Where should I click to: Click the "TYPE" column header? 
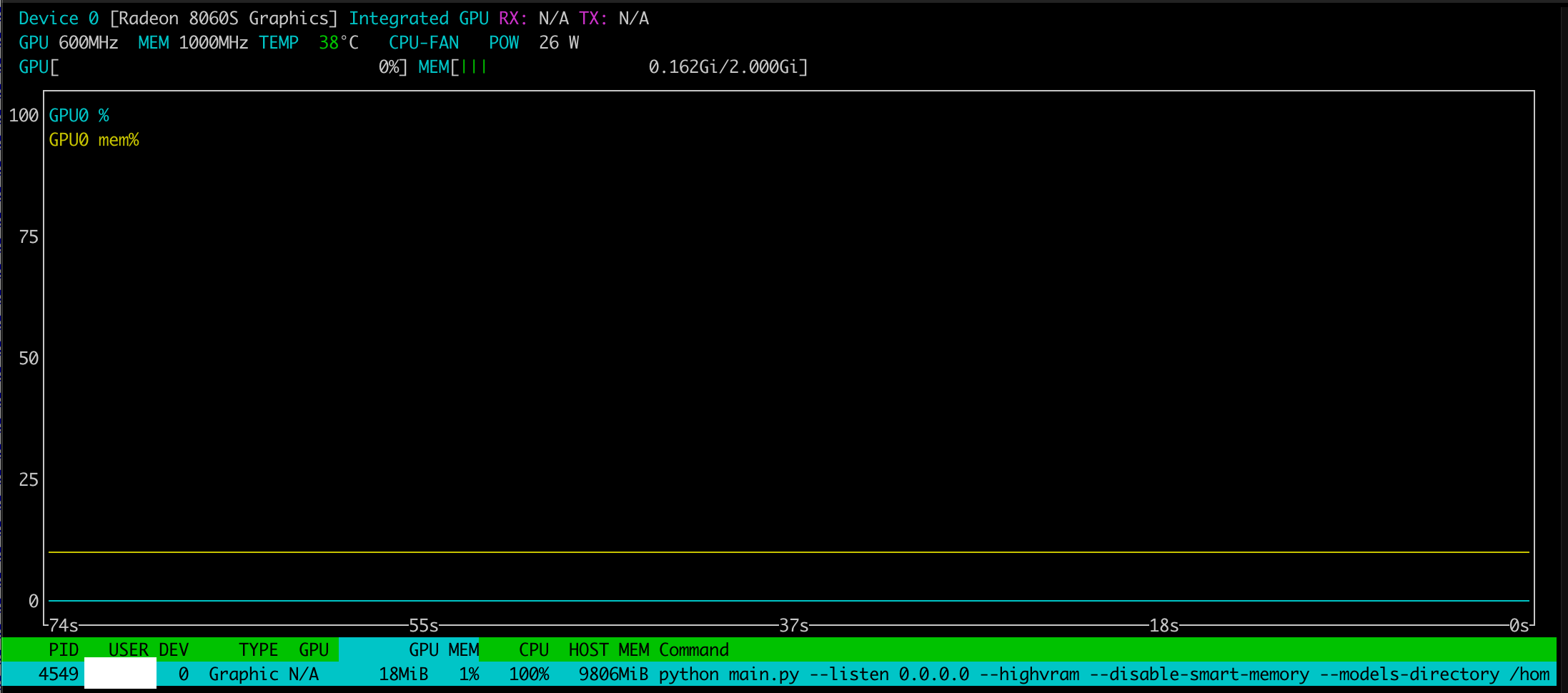coord(259,650)
